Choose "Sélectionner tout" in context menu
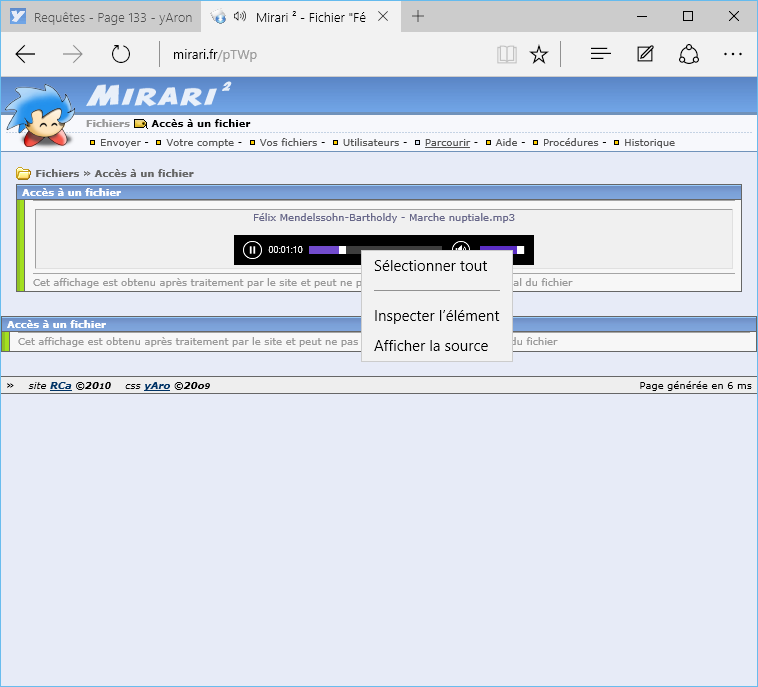 [430, 266]
